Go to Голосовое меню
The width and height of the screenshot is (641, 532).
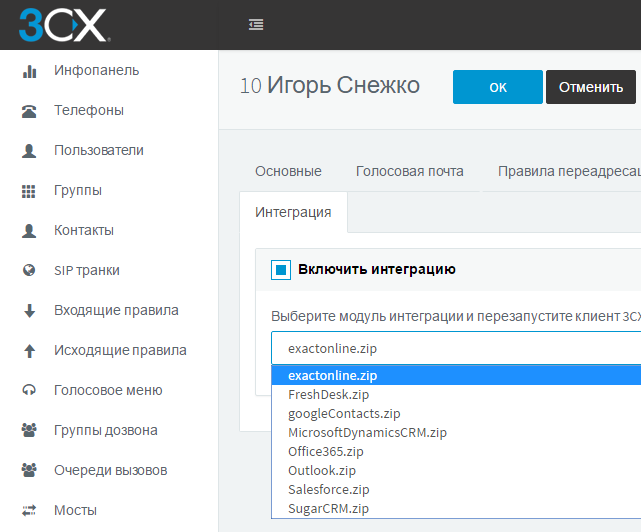pos(108,390)
